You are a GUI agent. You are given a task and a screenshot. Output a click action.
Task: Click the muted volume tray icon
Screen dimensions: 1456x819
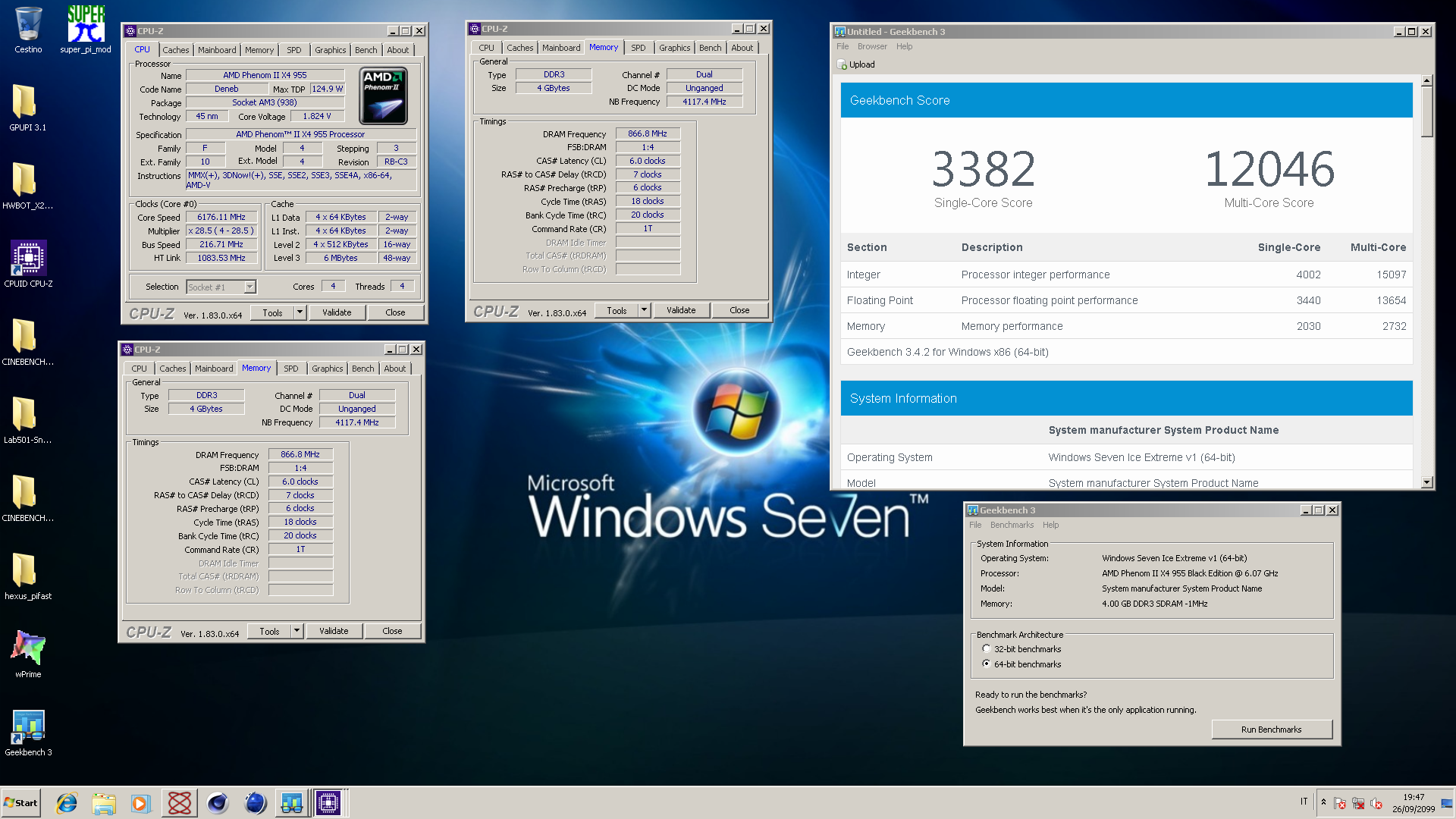click(1376, 803)
